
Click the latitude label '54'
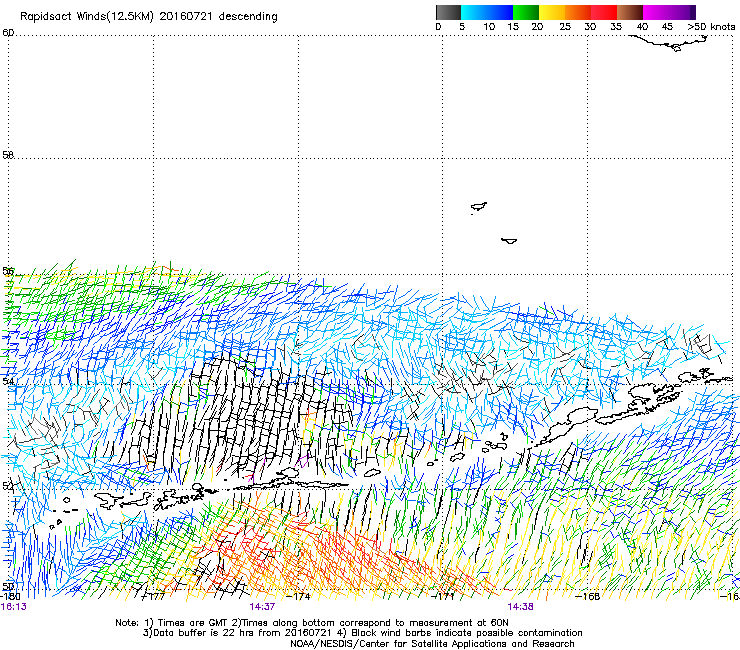pos(8,381)
